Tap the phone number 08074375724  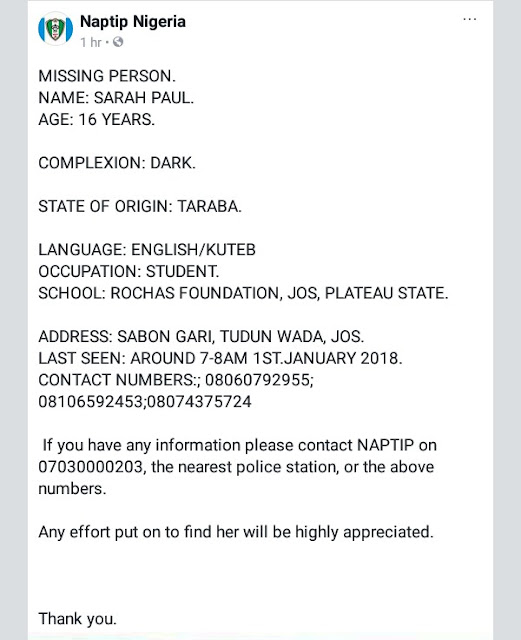point(199,402)
